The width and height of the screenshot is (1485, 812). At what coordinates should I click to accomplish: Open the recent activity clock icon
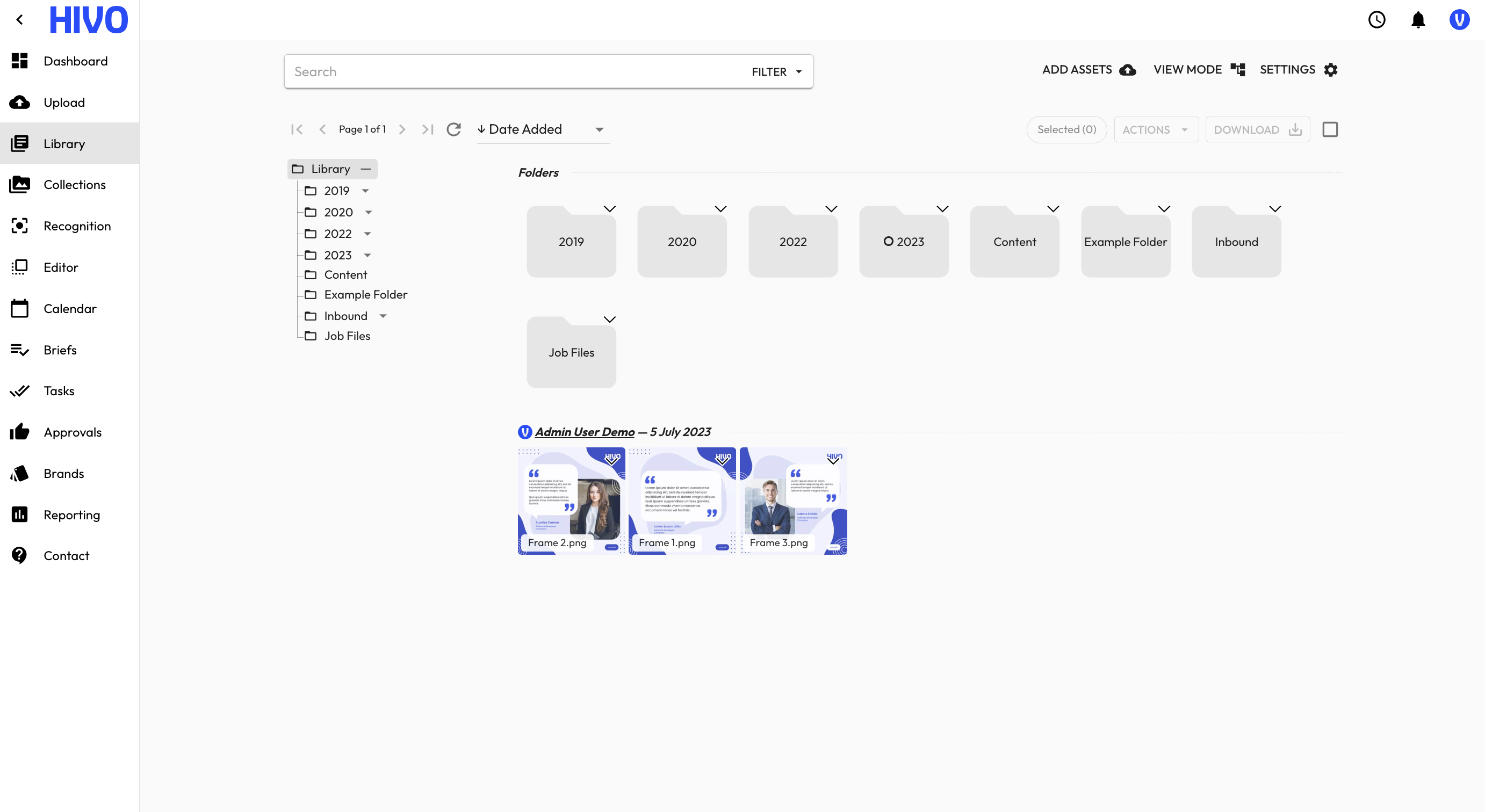[x=1376, y=20]
